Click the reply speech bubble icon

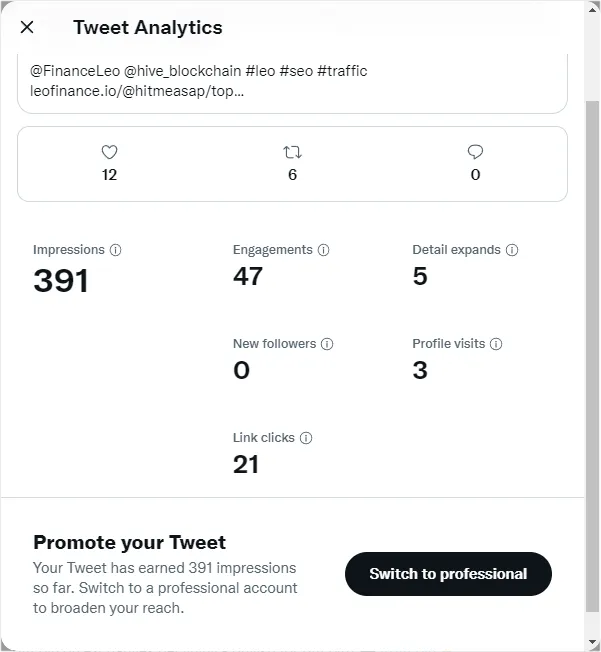coord(475,152)
